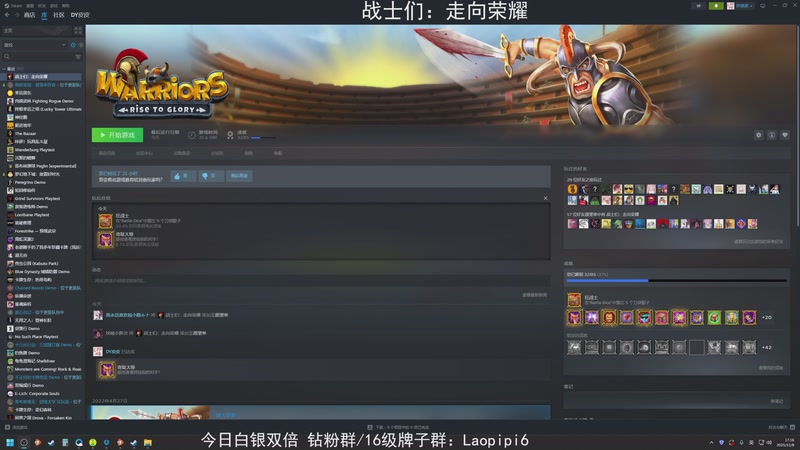Click new note link in notes panel
Image resolution: width=800 pixels, height=450 pixels.
(777, 402)
